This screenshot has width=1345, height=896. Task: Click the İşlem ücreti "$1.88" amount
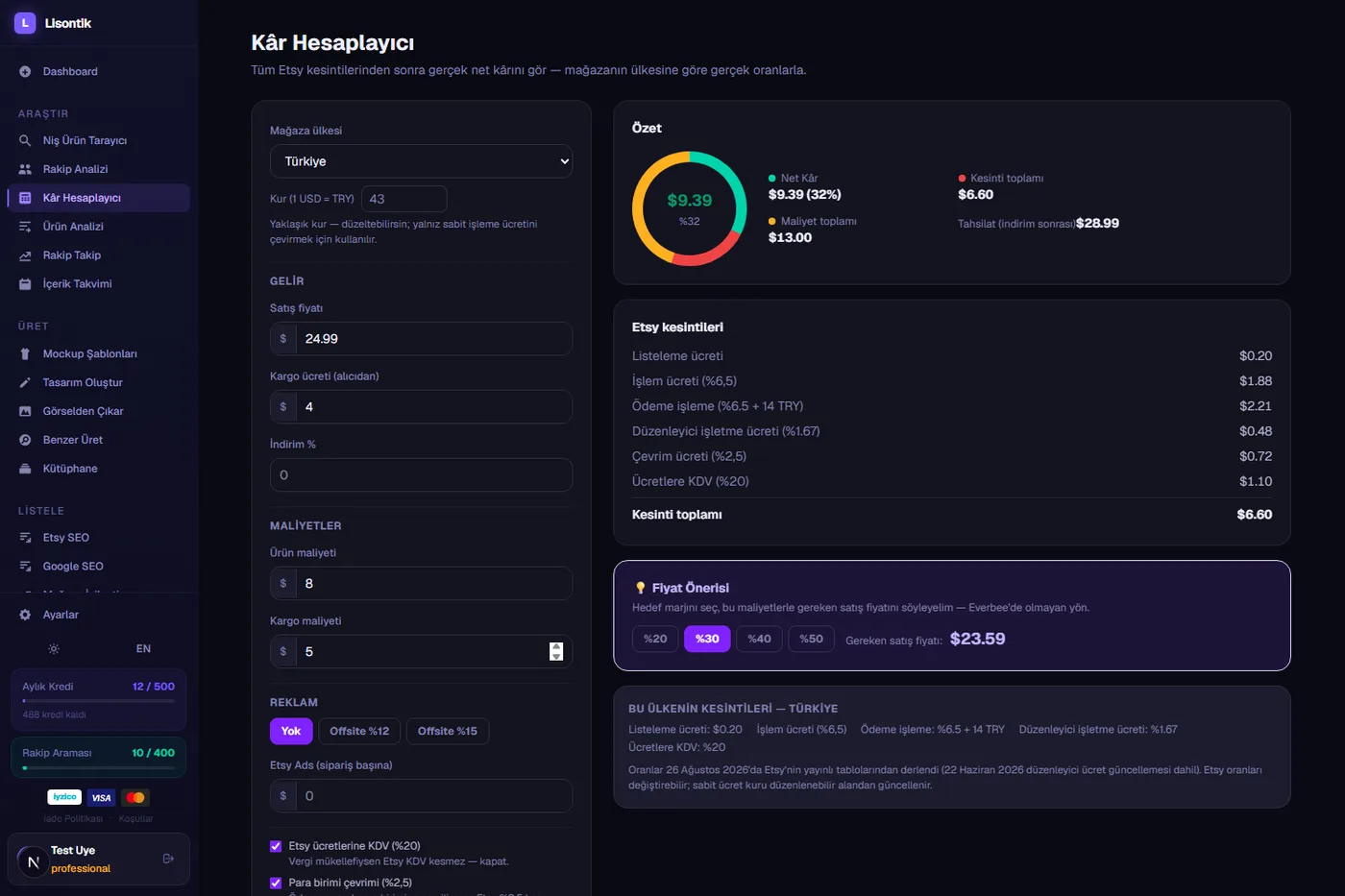click(x=1256, y=381)
